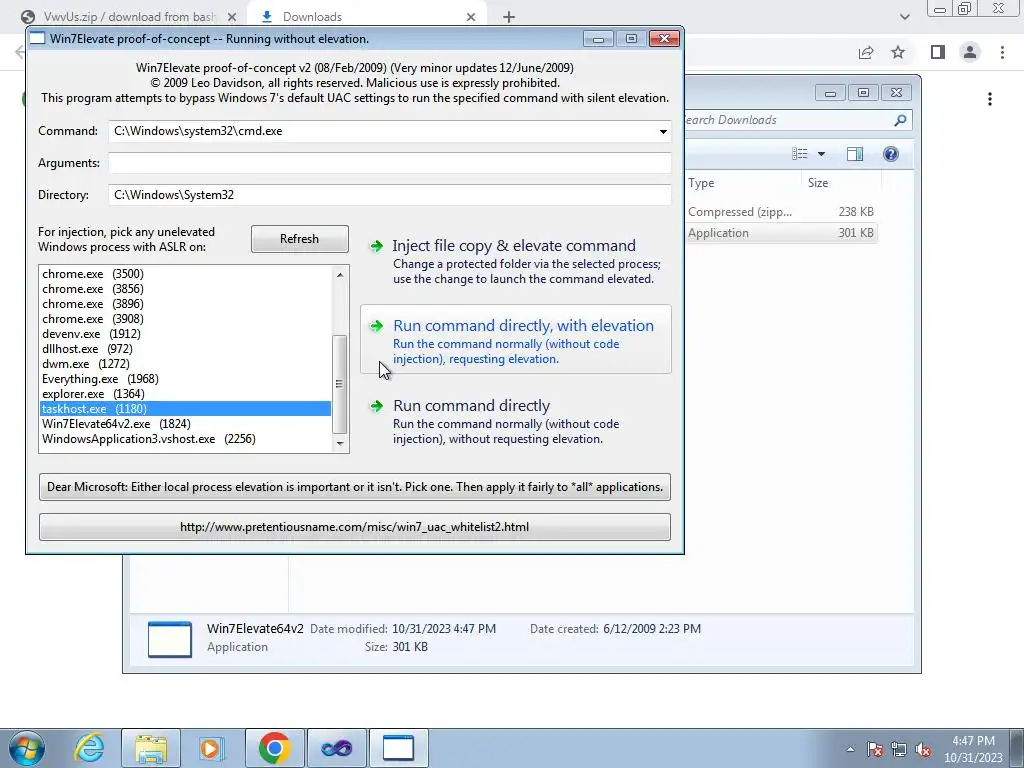This screenshot has height=768, width=1024.
Task: Click the Arguments input field
Action: (390, 163)
